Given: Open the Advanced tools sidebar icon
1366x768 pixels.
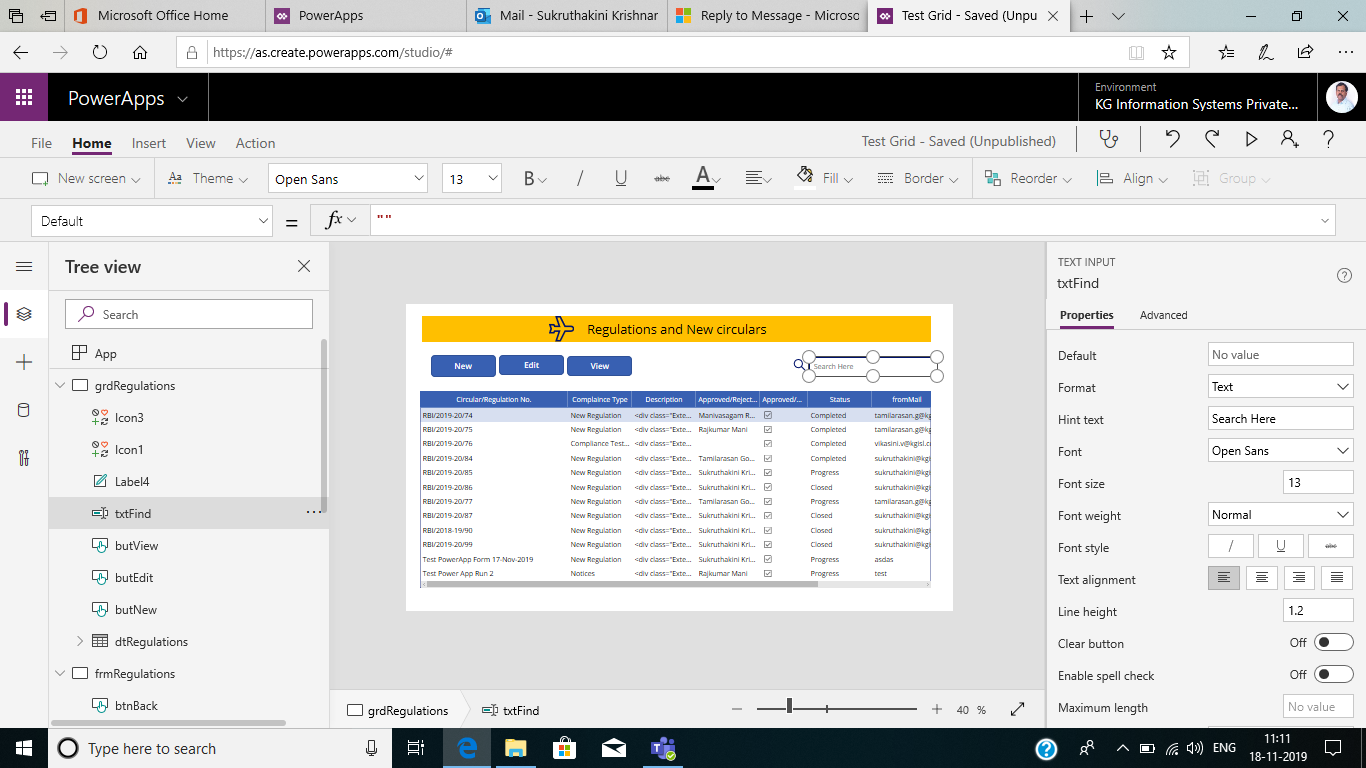Looking at the screenshot, I should [x=25, y=458].
